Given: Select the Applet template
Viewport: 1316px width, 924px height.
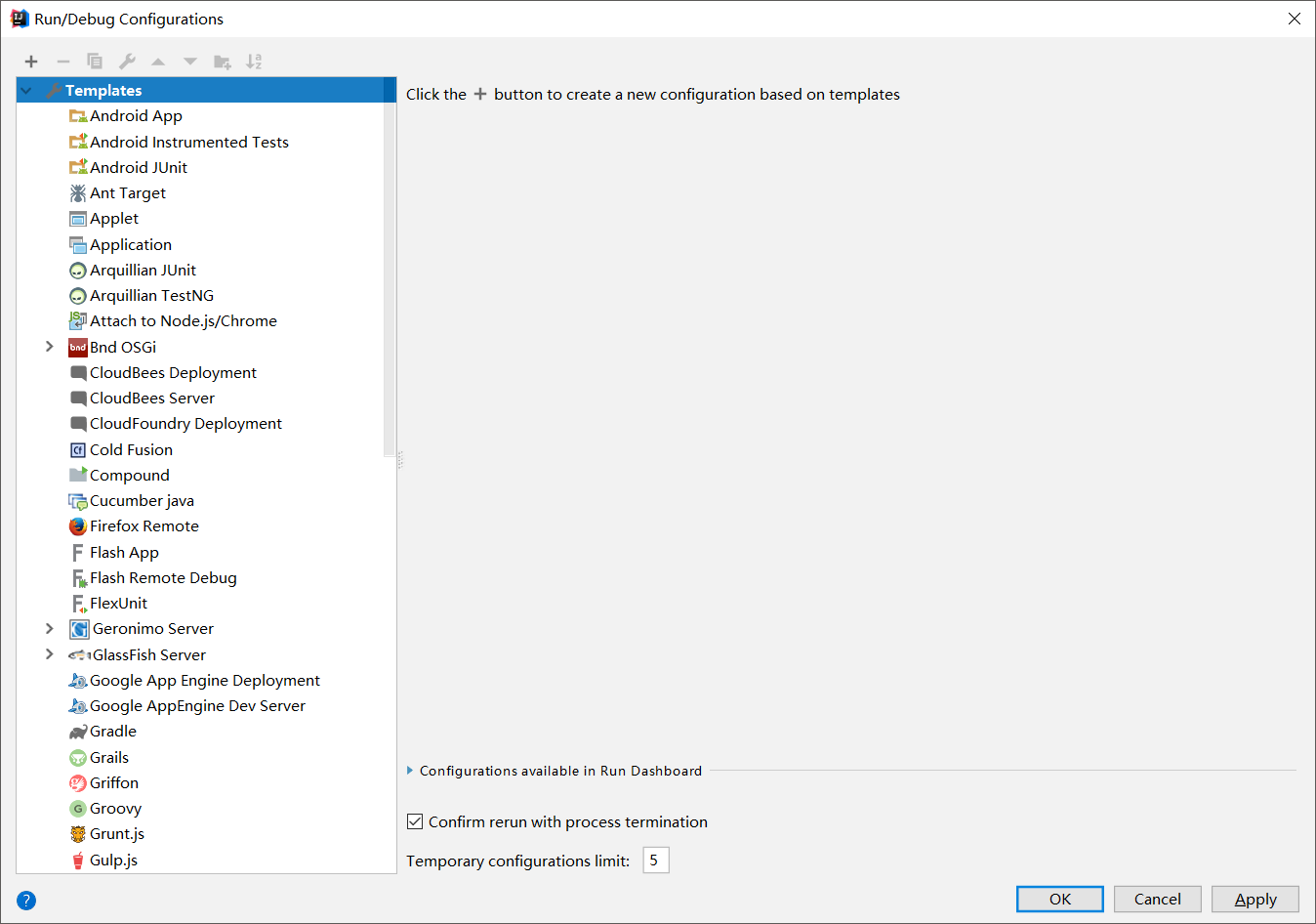Looking at the screenshot, I should (114, 219).
